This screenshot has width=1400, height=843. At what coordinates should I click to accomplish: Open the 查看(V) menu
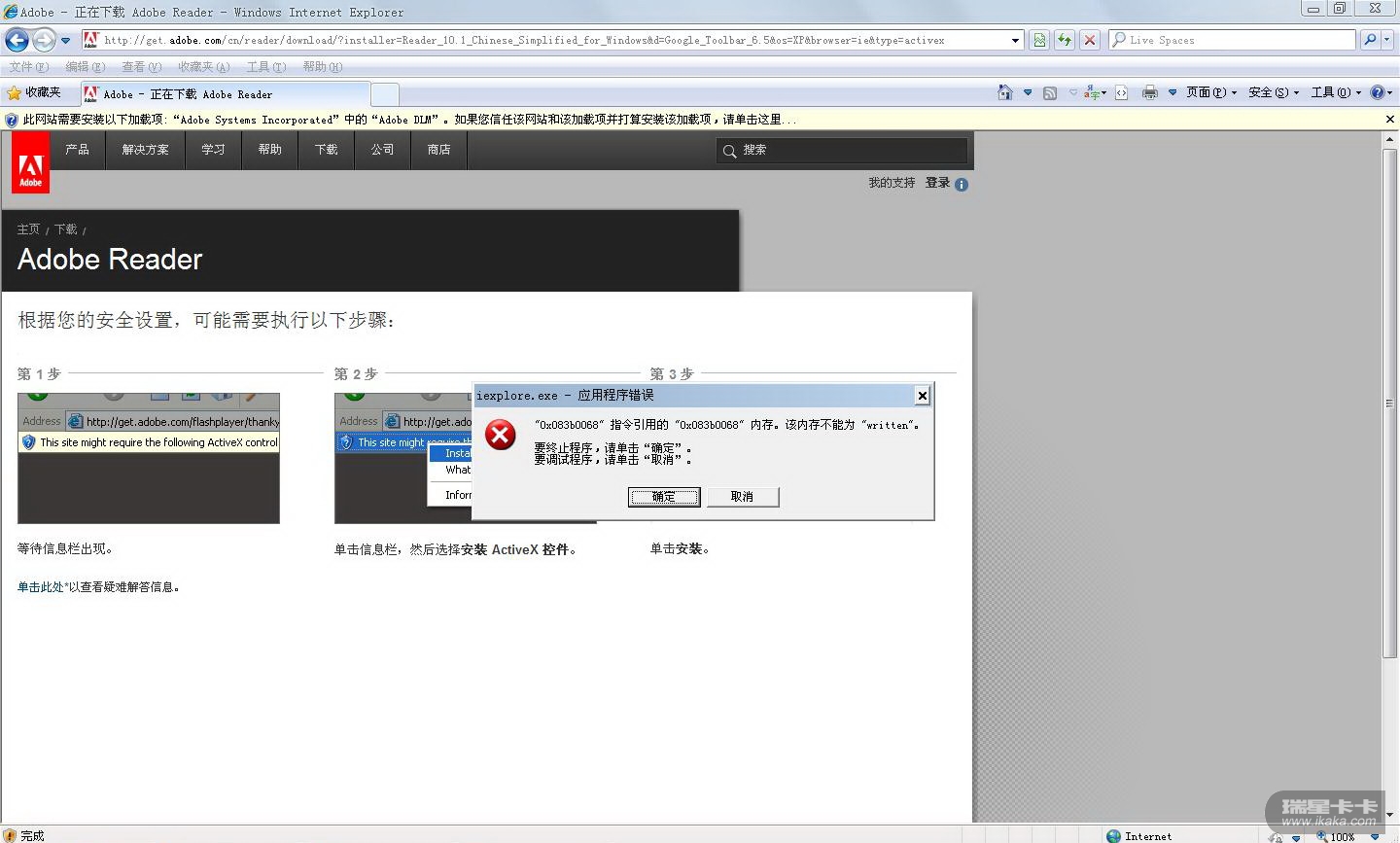(x=141, y=67)
